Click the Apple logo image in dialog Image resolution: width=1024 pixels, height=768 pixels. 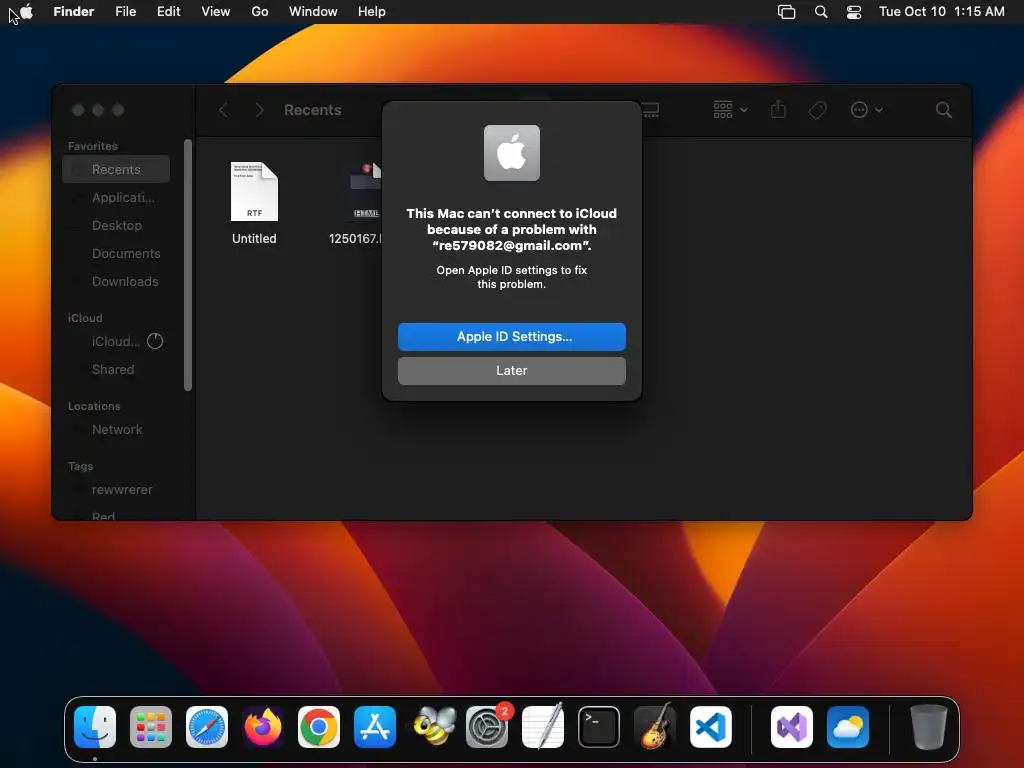[x=511, y=153]
